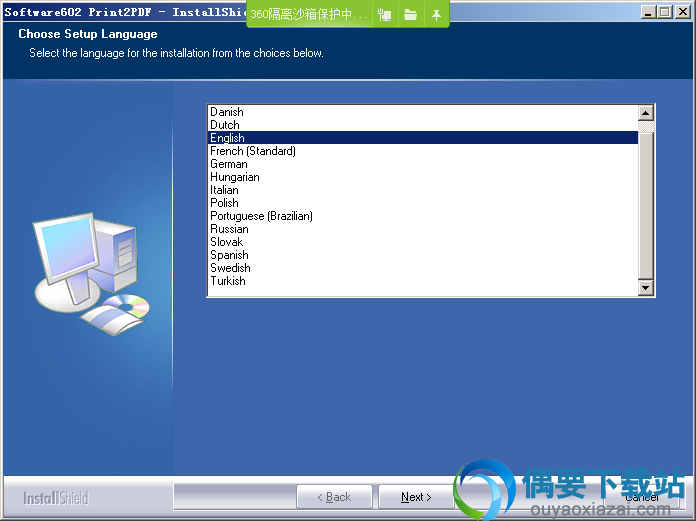The height and width of the screenshot is (521, 696).
Task: Pick Hungarian in the language list
Action: pos(423,177)
